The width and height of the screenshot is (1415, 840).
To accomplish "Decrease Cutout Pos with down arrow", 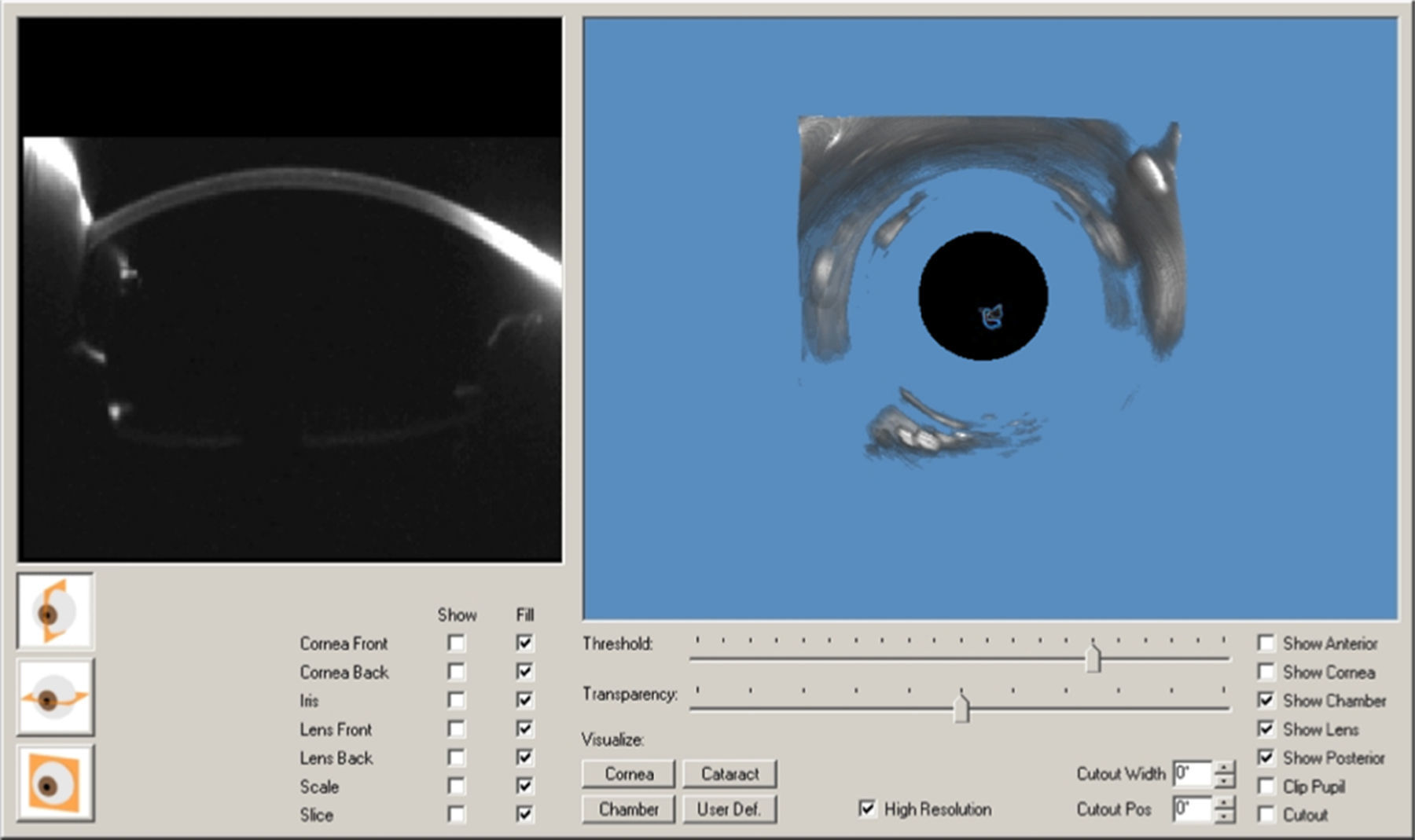I will point(1224,816).
